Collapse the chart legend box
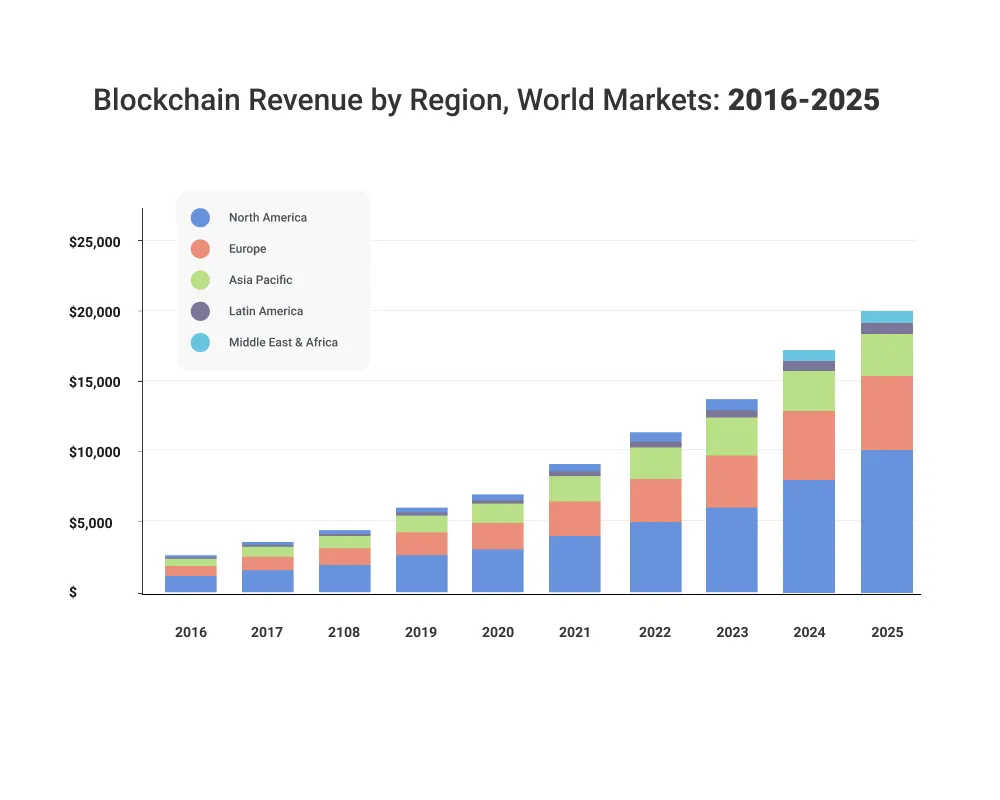Viewport: 1000px width, 800px height. (x=272, y=280)
